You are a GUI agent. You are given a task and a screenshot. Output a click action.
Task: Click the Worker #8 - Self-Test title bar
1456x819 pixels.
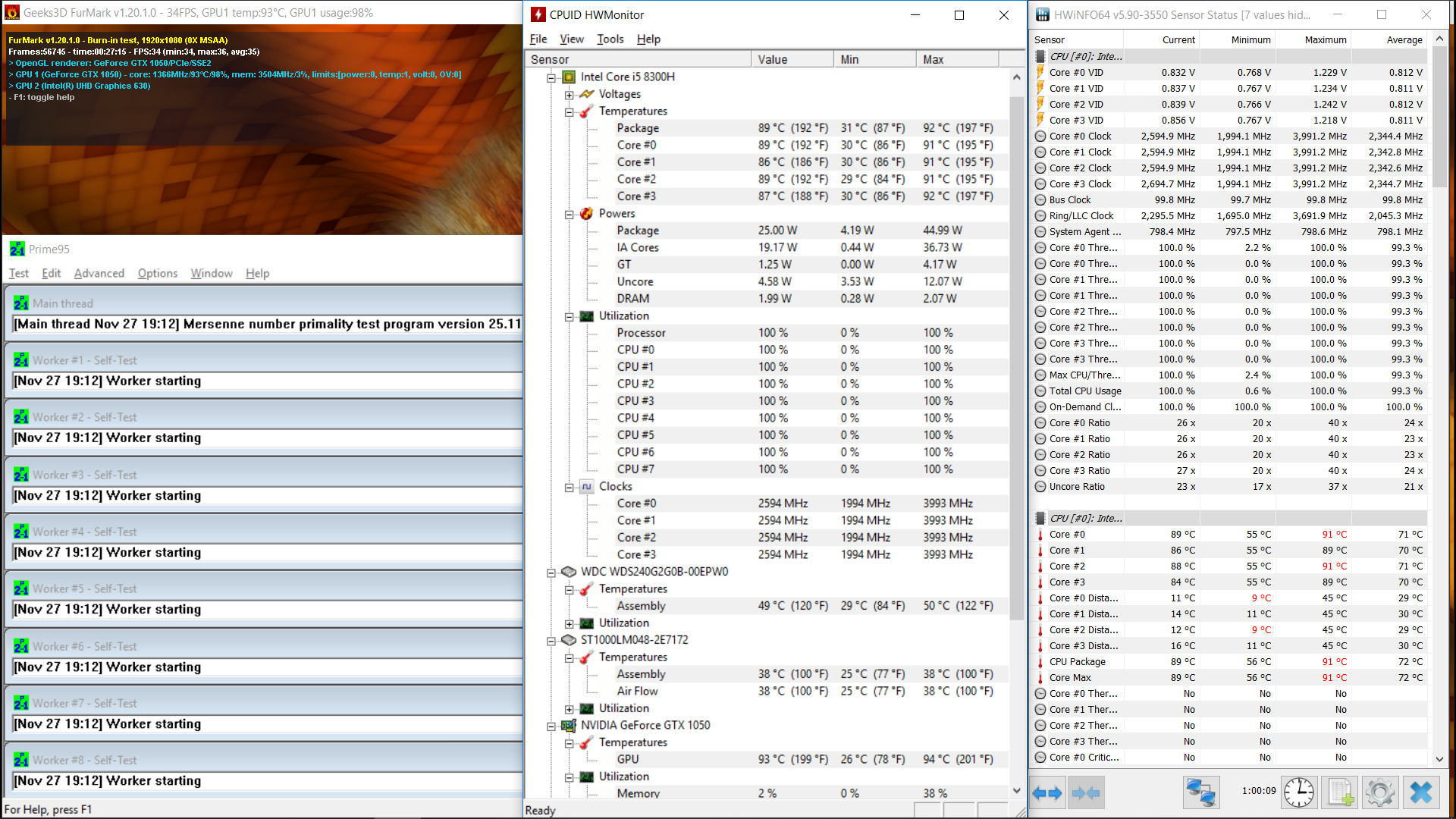coord(265,760)
